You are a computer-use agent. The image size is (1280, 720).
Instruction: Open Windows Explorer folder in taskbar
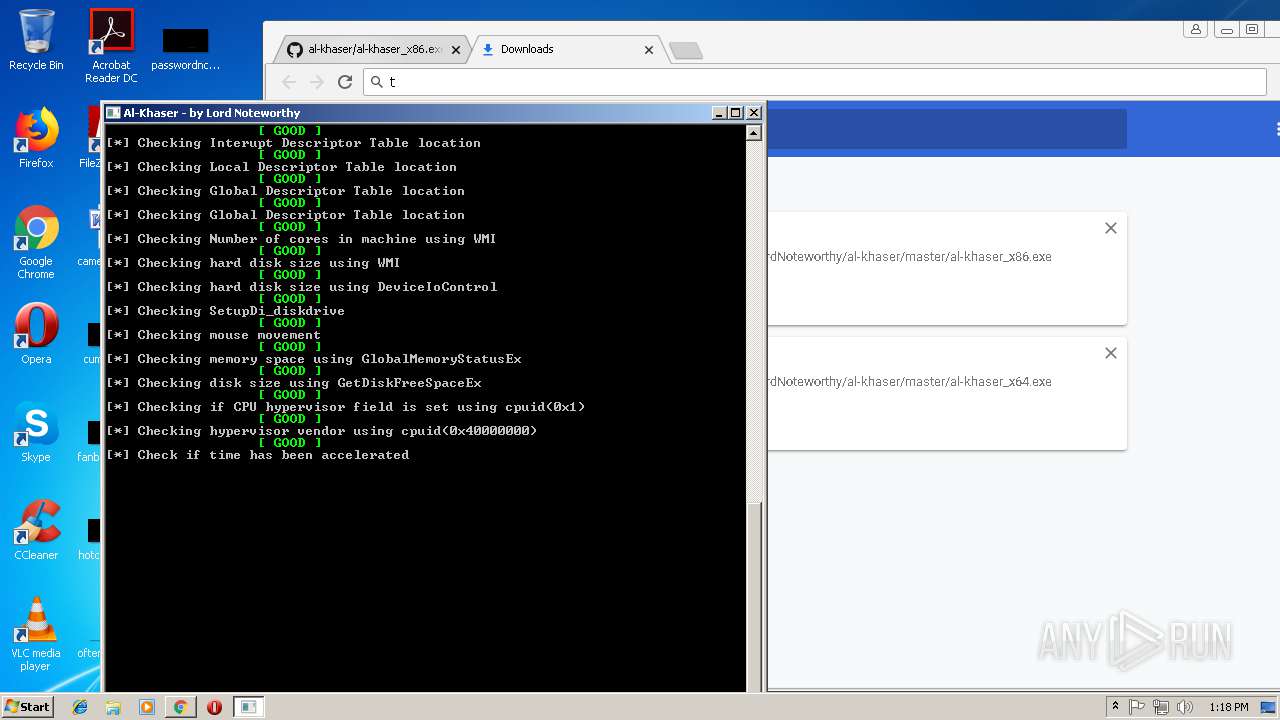[x=113, y=707]
